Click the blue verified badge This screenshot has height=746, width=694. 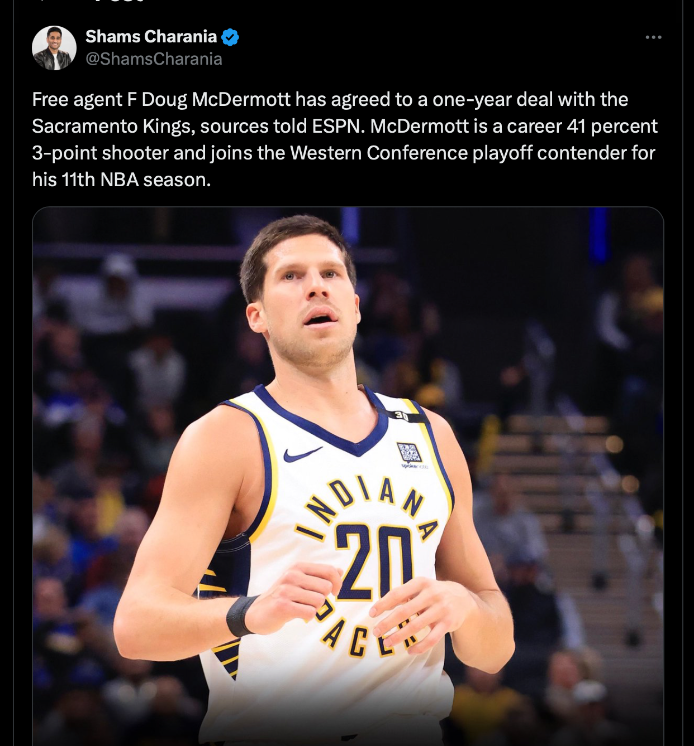tap(230, 37)
